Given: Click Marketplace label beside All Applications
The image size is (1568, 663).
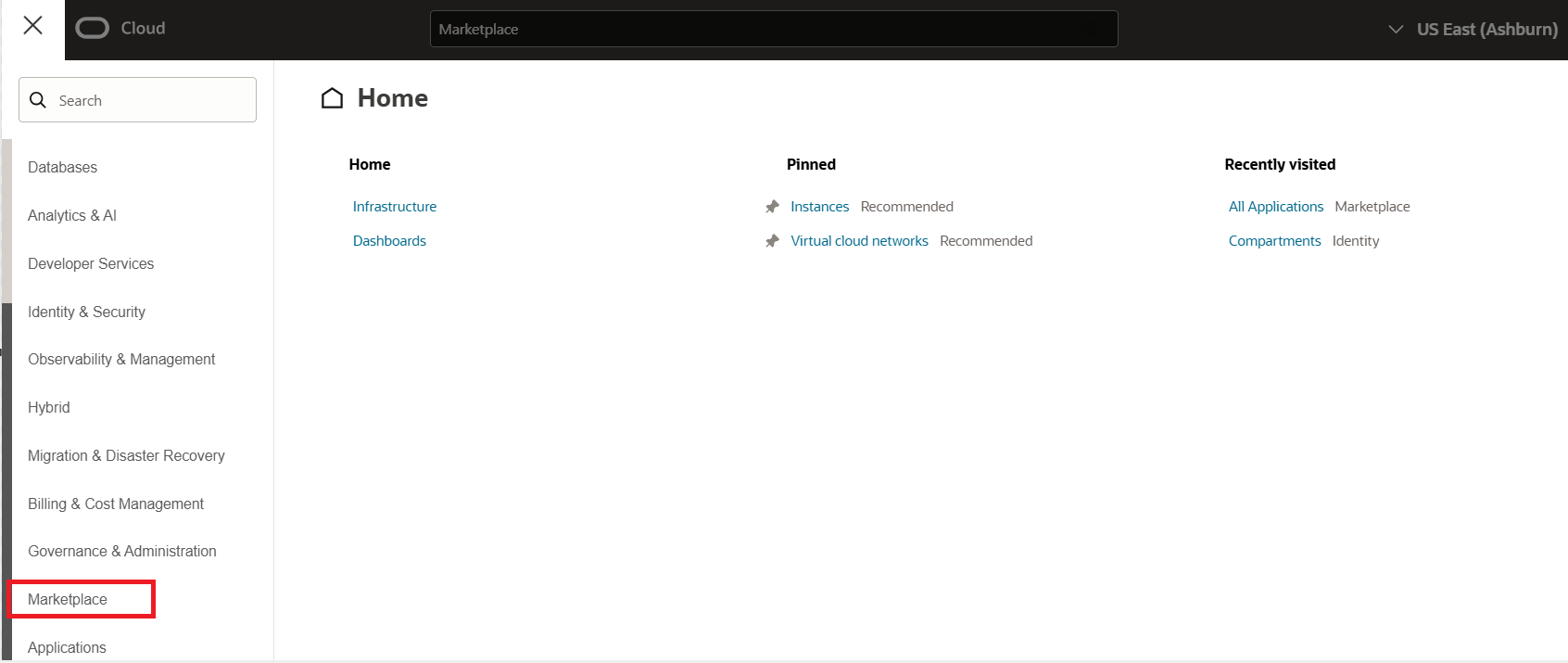Looking at the screenshot, I should point(1372,207).
